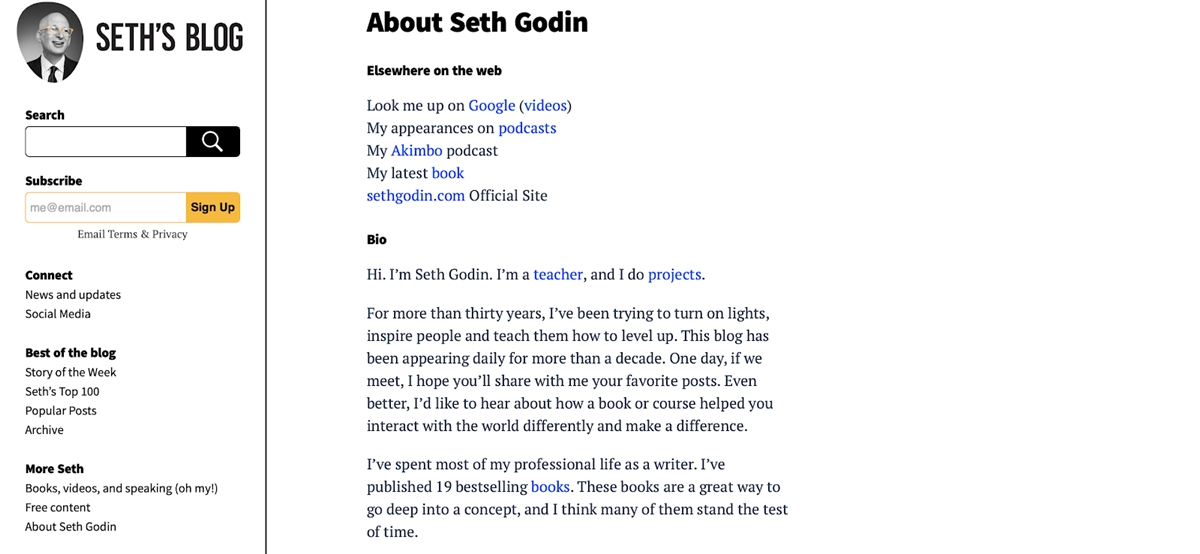Open Email Terms & Privacy link
Screen dimensions: 1200x554
132,234
